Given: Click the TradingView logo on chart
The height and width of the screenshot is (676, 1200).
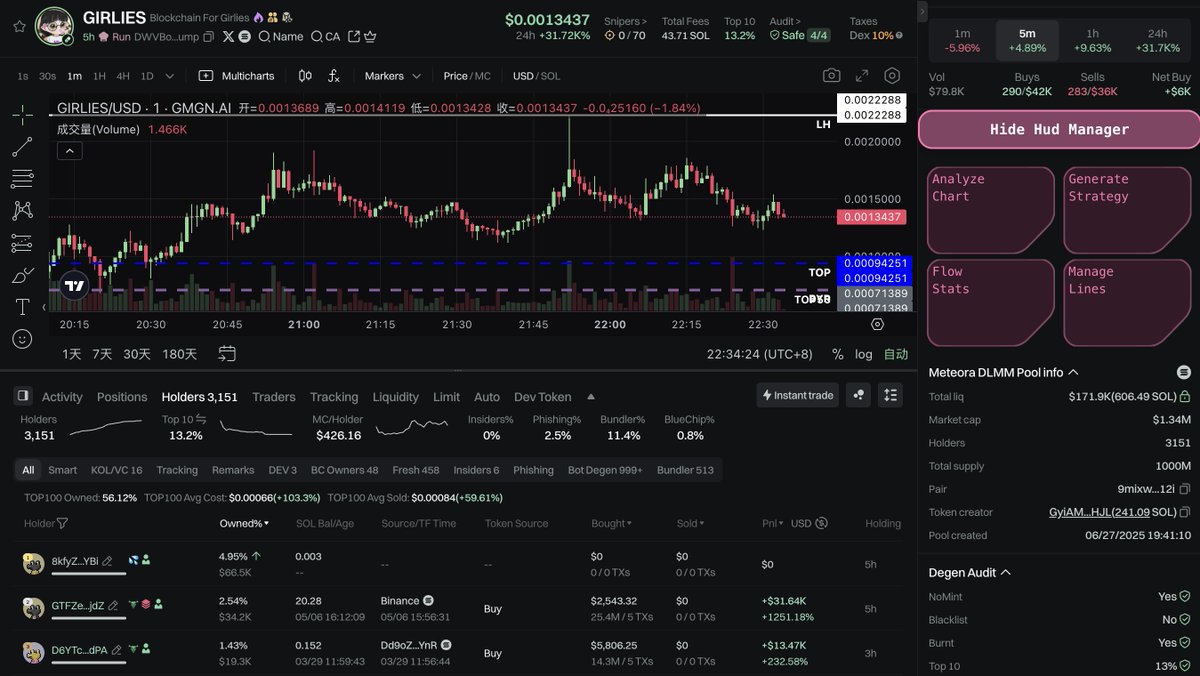Looking at the screenshot, I should coord(75,286).
